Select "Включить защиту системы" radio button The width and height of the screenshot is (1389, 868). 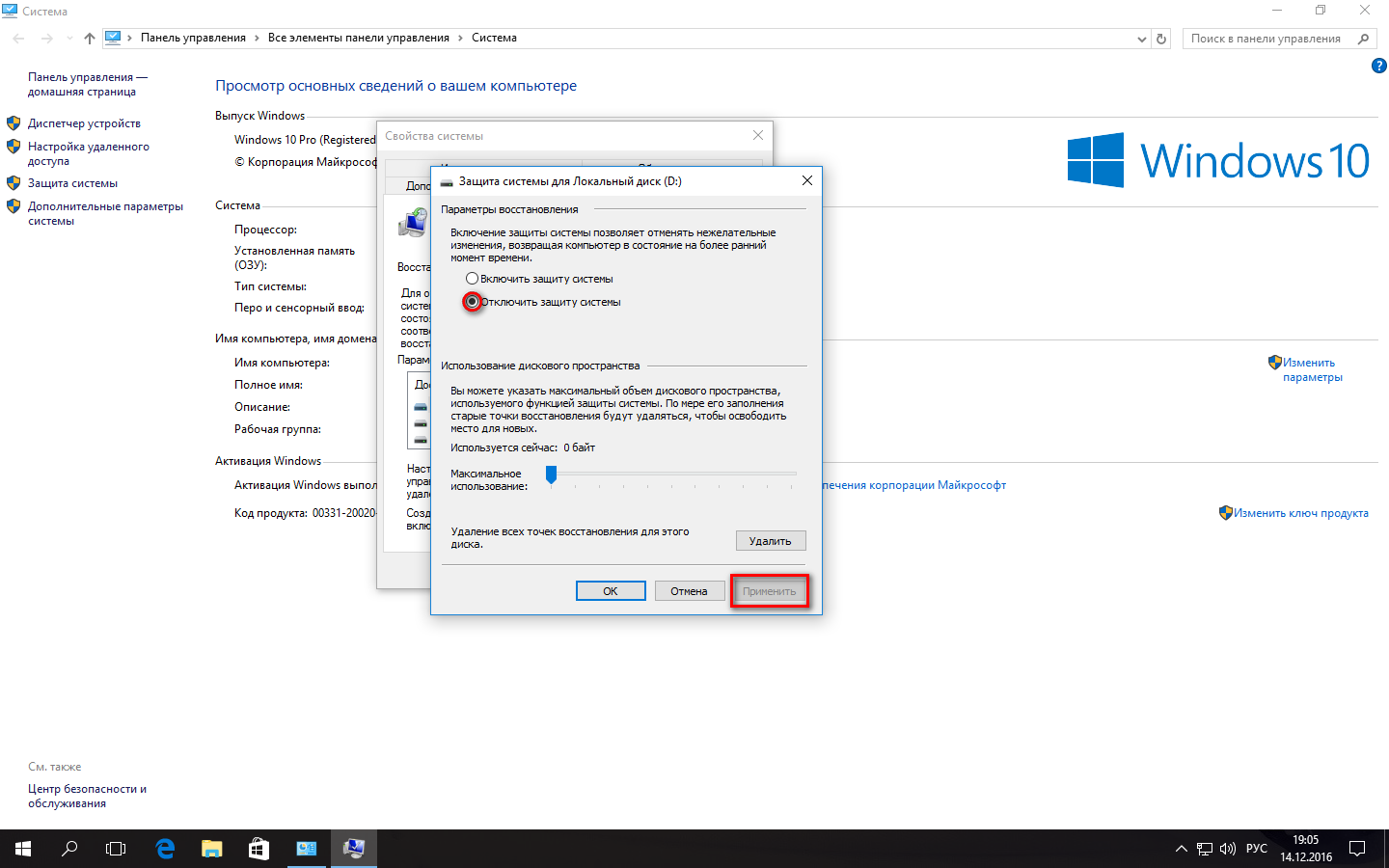(472, 279)
